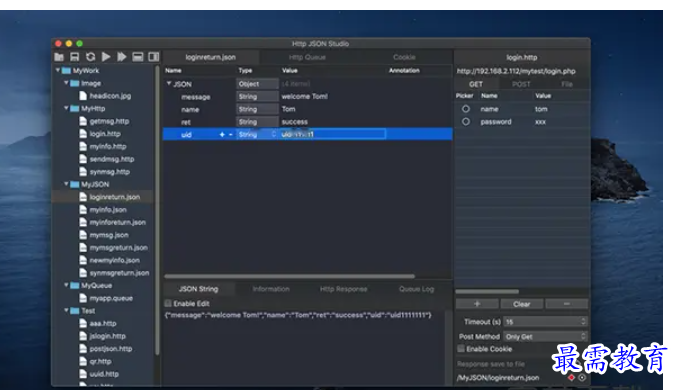Image resolution: width=676 pixels, height=390 pixels.
Task: Collapse the MyQueue folder
Action: click(x=66, y=285)
